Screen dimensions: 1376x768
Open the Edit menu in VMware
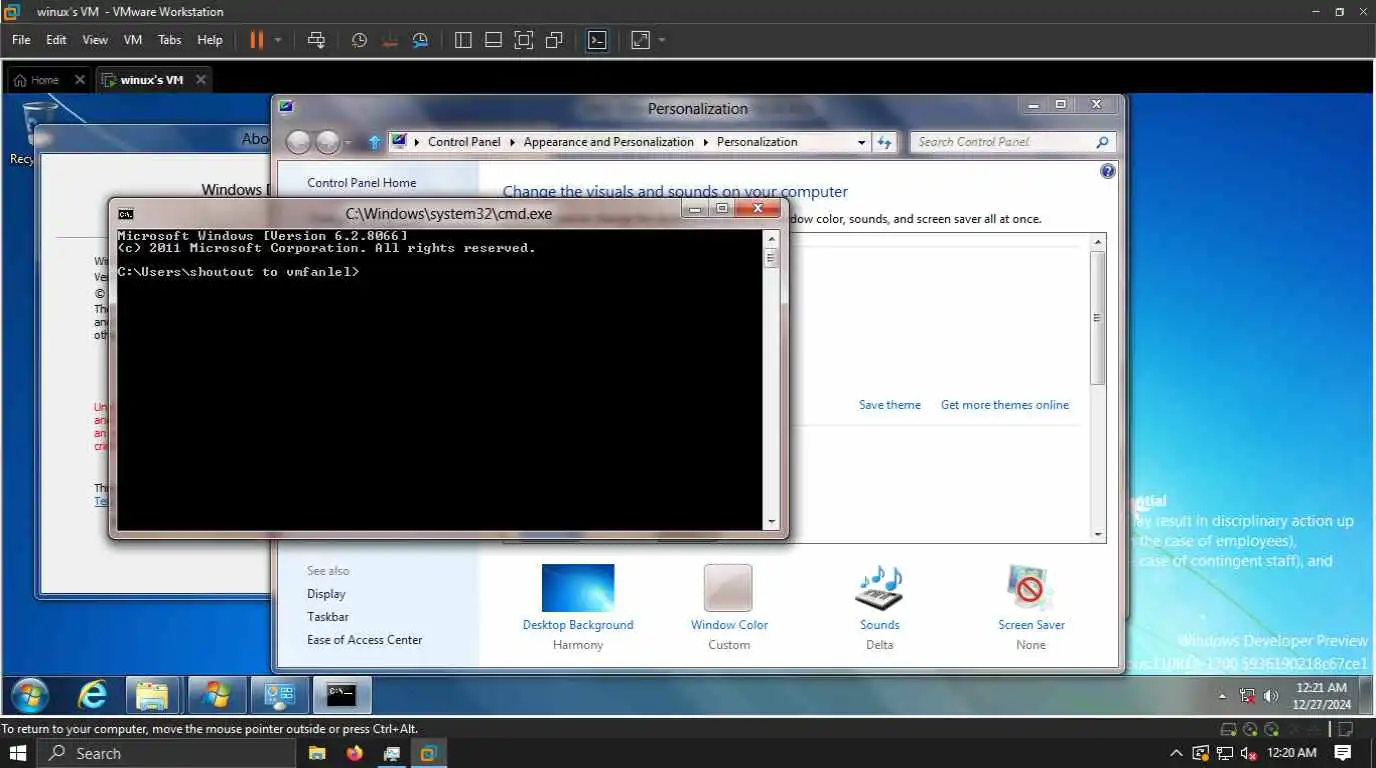click(56, 40)
